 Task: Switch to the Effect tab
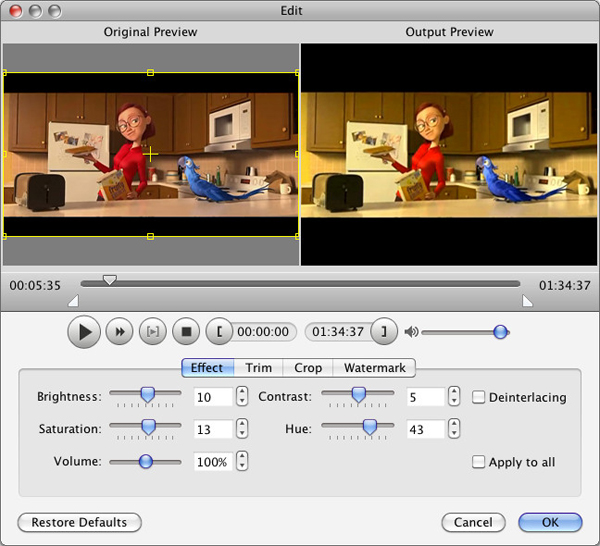(x=207, y=368)
